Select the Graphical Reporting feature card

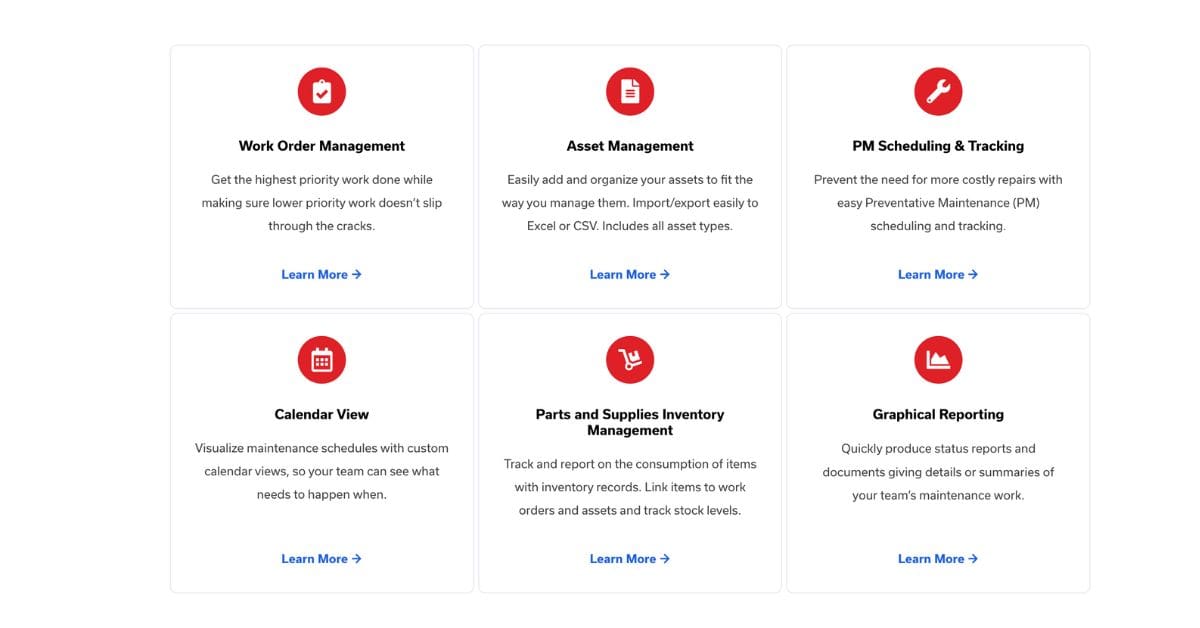pyautogui.click(x=937, y=450)
